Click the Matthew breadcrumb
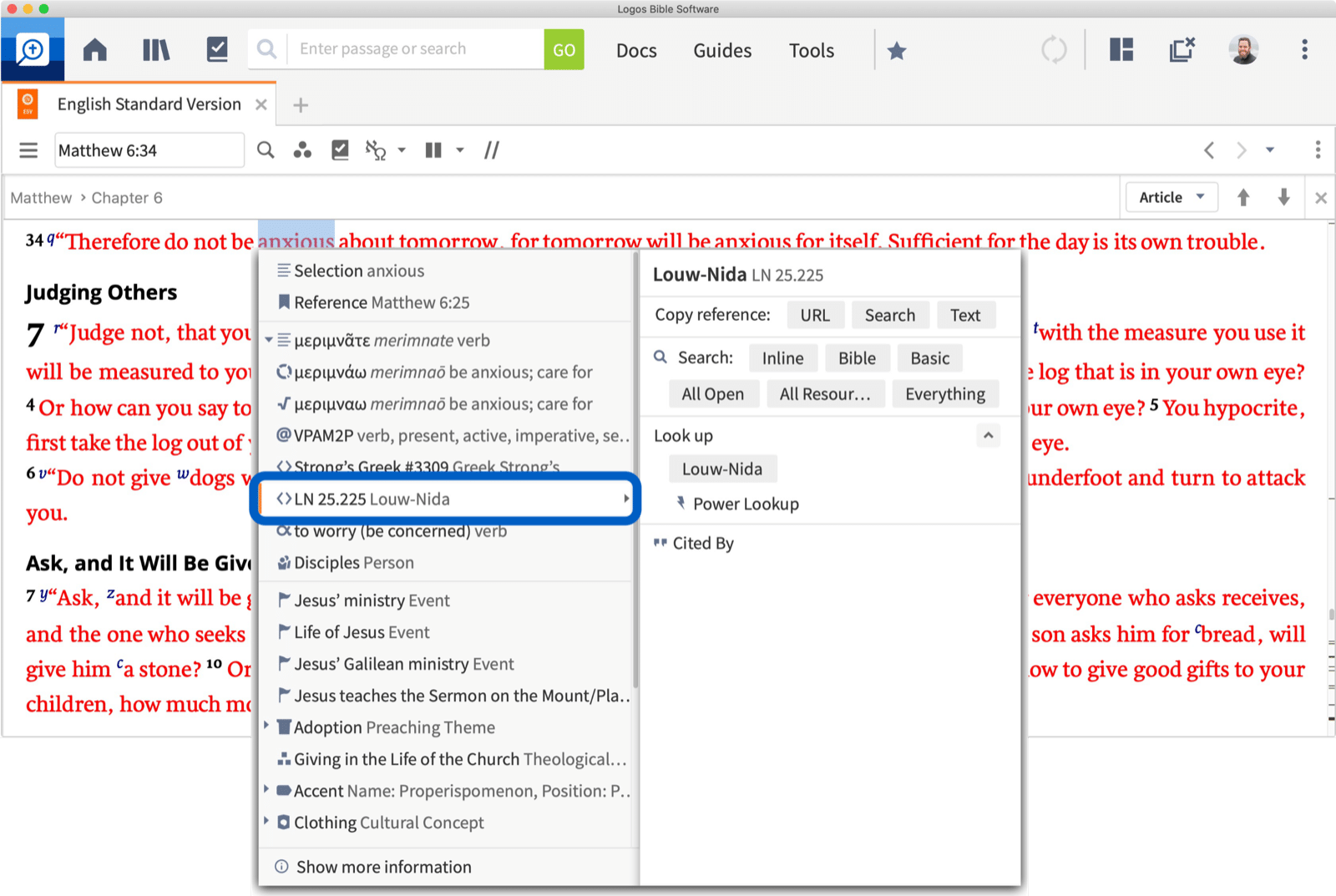Image resolution: width=1336 pixels, height=896 pixels. [x=41, y=198]
